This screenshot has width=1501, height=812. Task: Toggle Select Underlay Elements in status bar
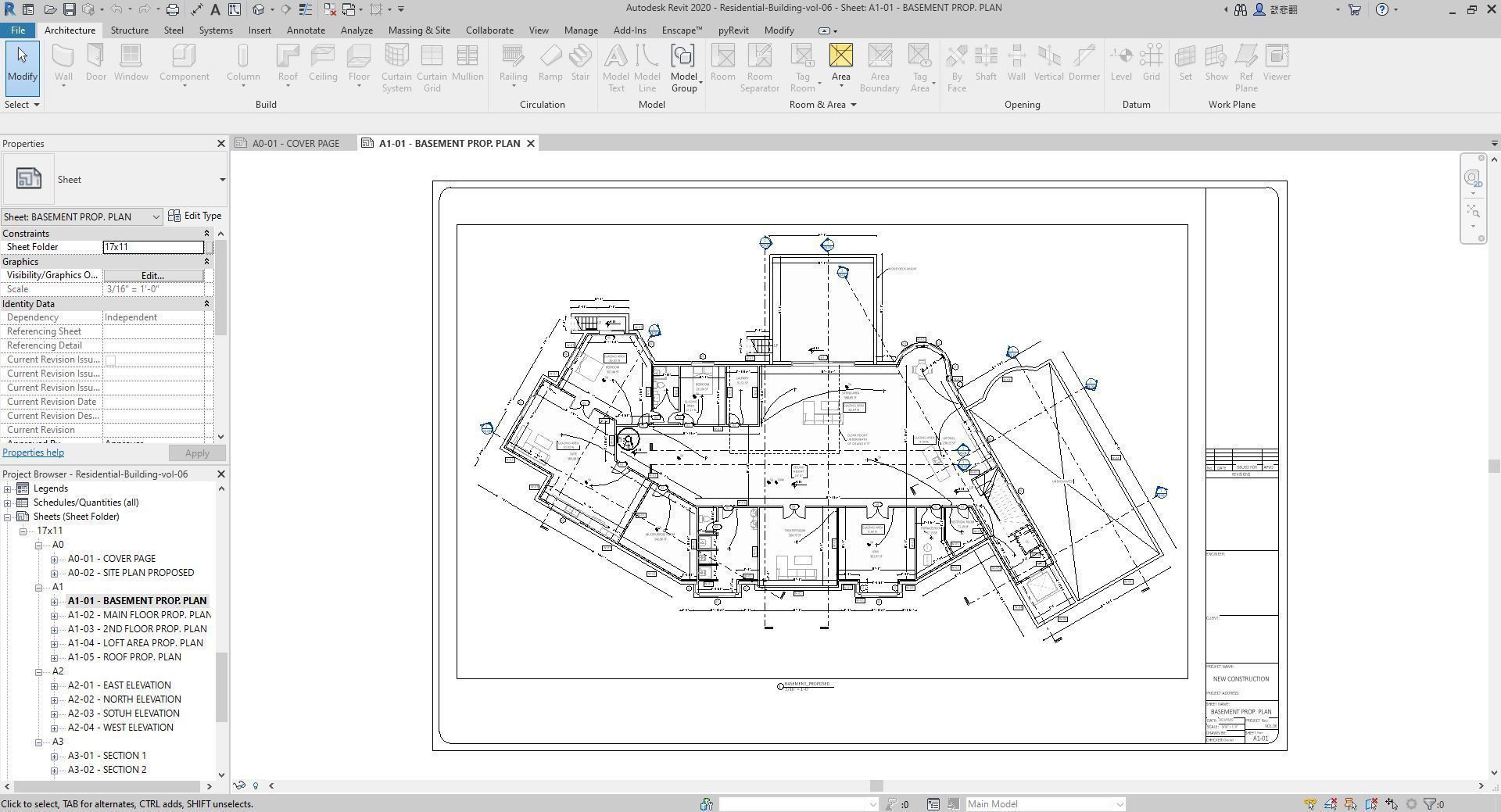point(1331,804)
